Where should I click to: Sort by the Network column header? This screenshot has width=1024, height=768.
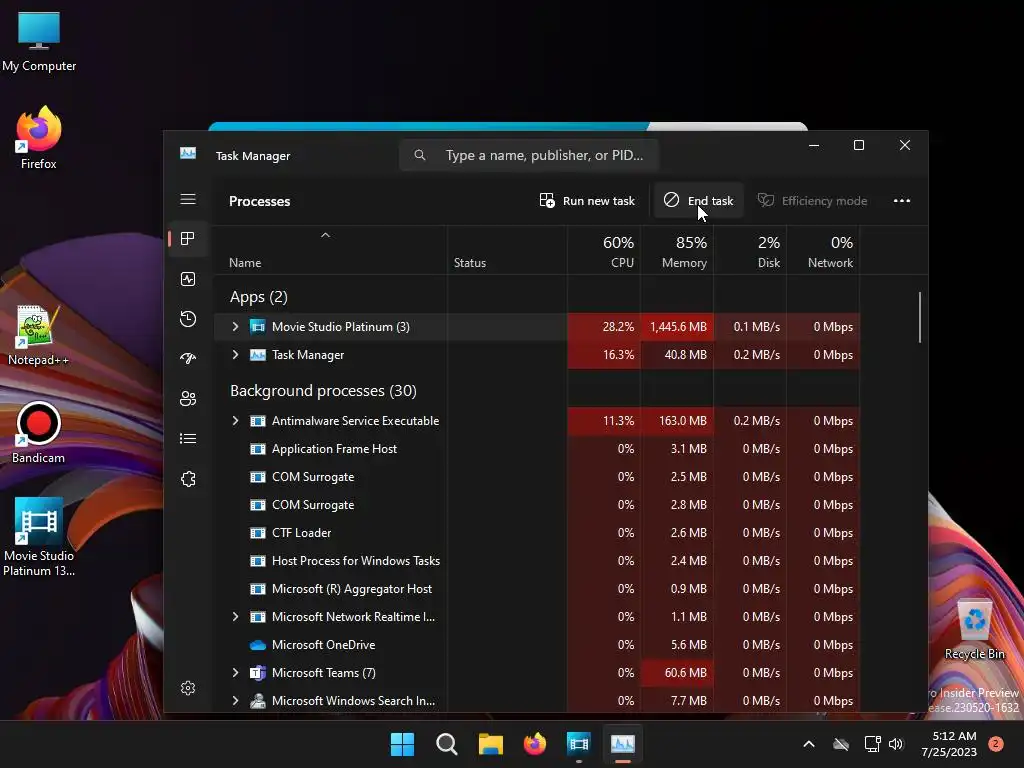click(x=824, y=251)
